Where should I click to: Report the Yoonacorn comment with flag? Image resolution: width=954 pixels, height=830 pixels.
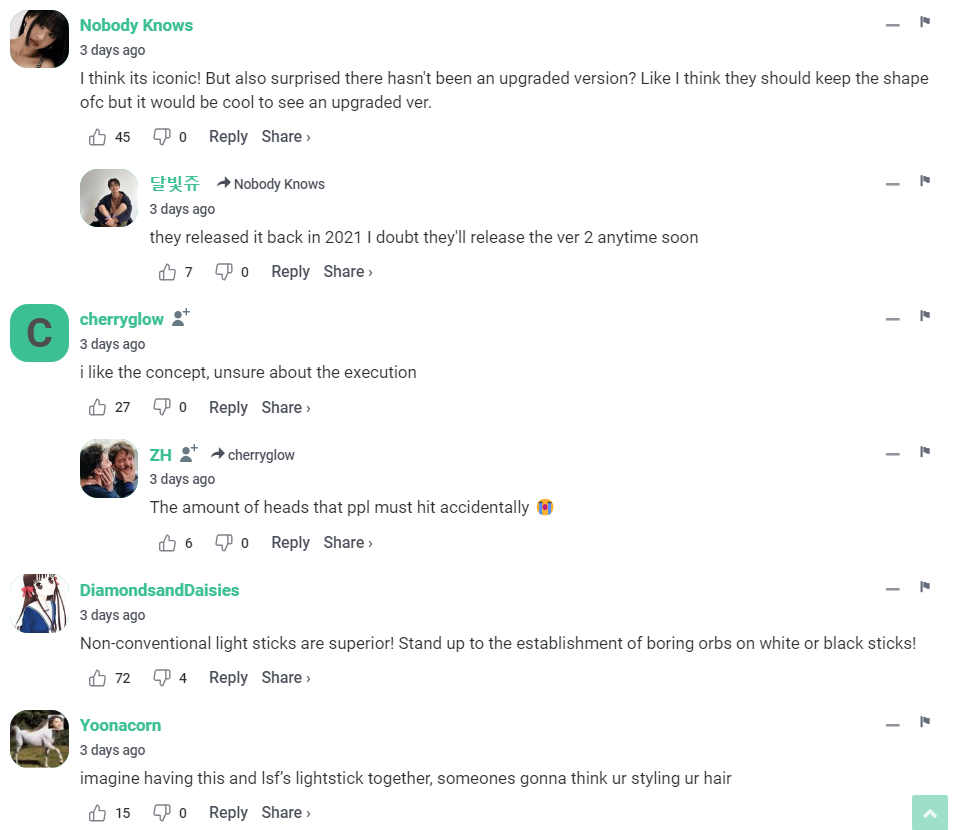click(925, 722)
